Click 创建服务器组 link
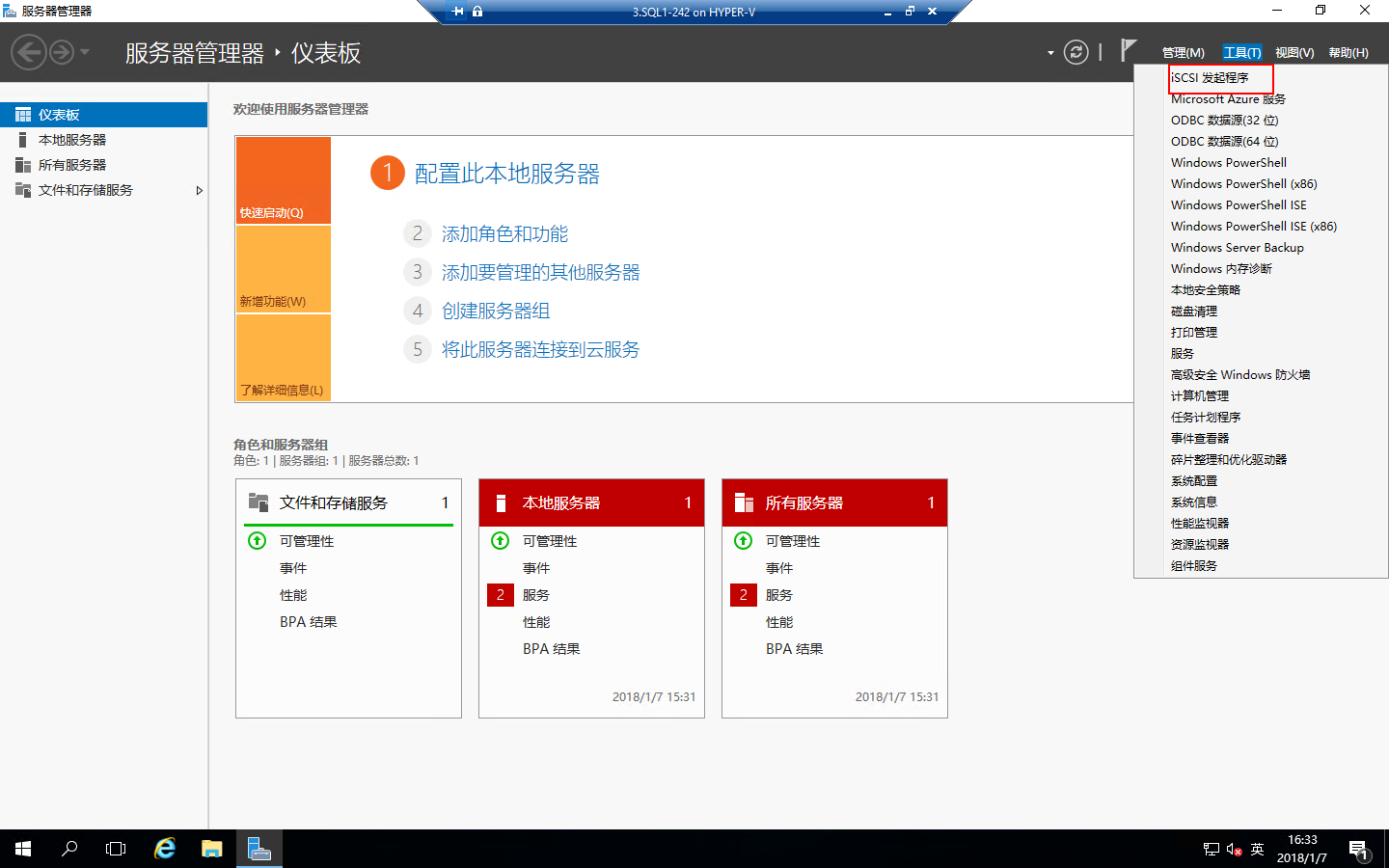The image size is (1389, 868). coord(496,312)
